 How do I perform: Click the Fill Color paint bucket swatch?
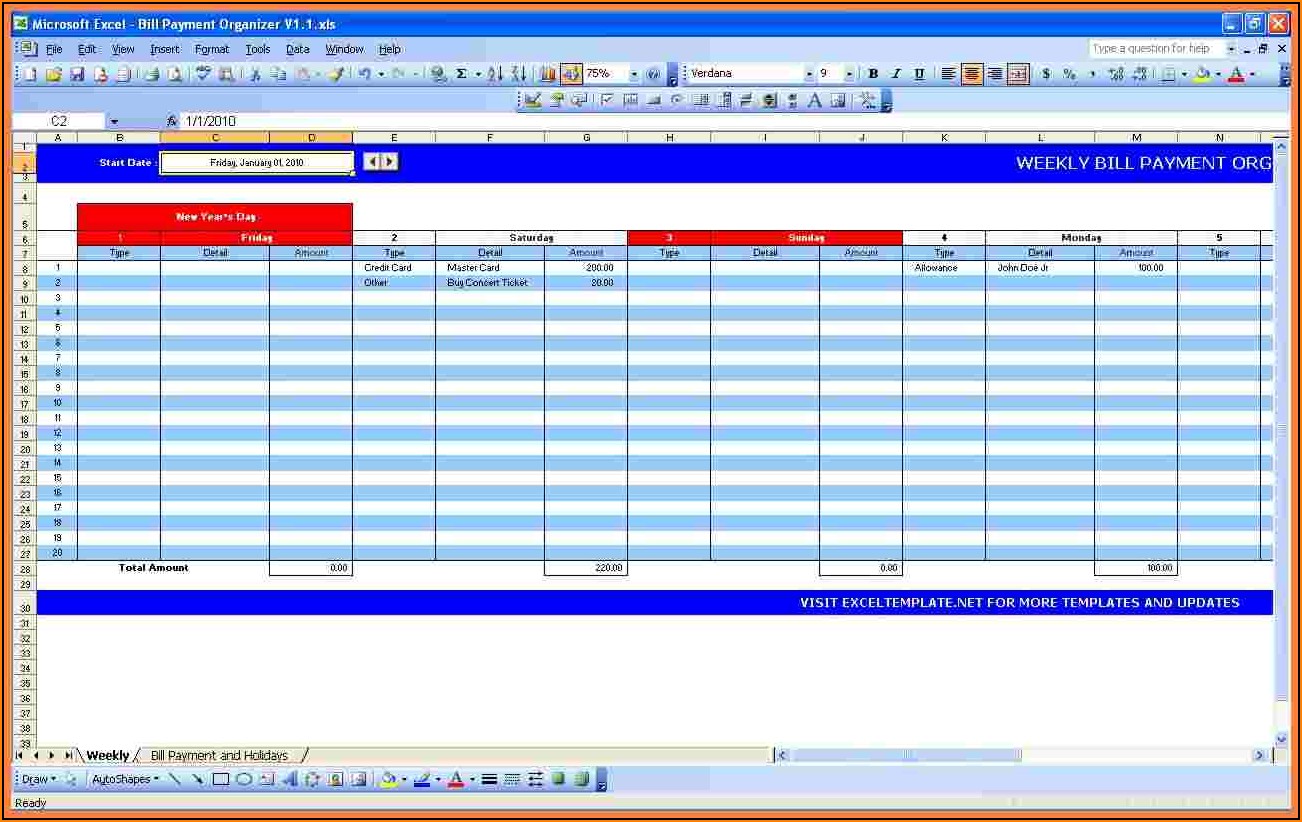[x=1202, y=74]
